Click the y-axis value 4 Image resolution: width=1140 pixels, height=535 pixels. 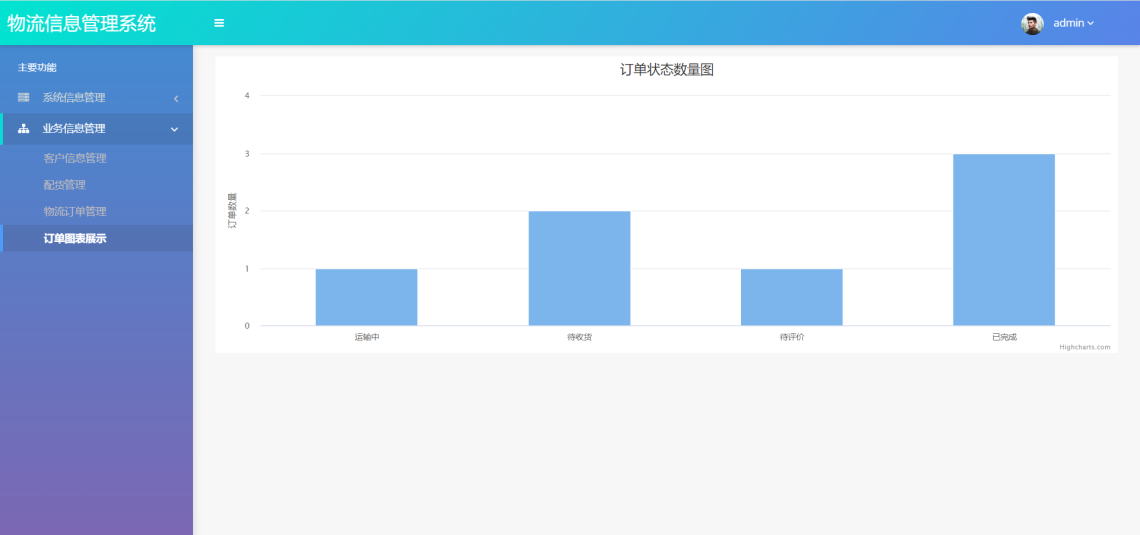(x=247, y=95)
